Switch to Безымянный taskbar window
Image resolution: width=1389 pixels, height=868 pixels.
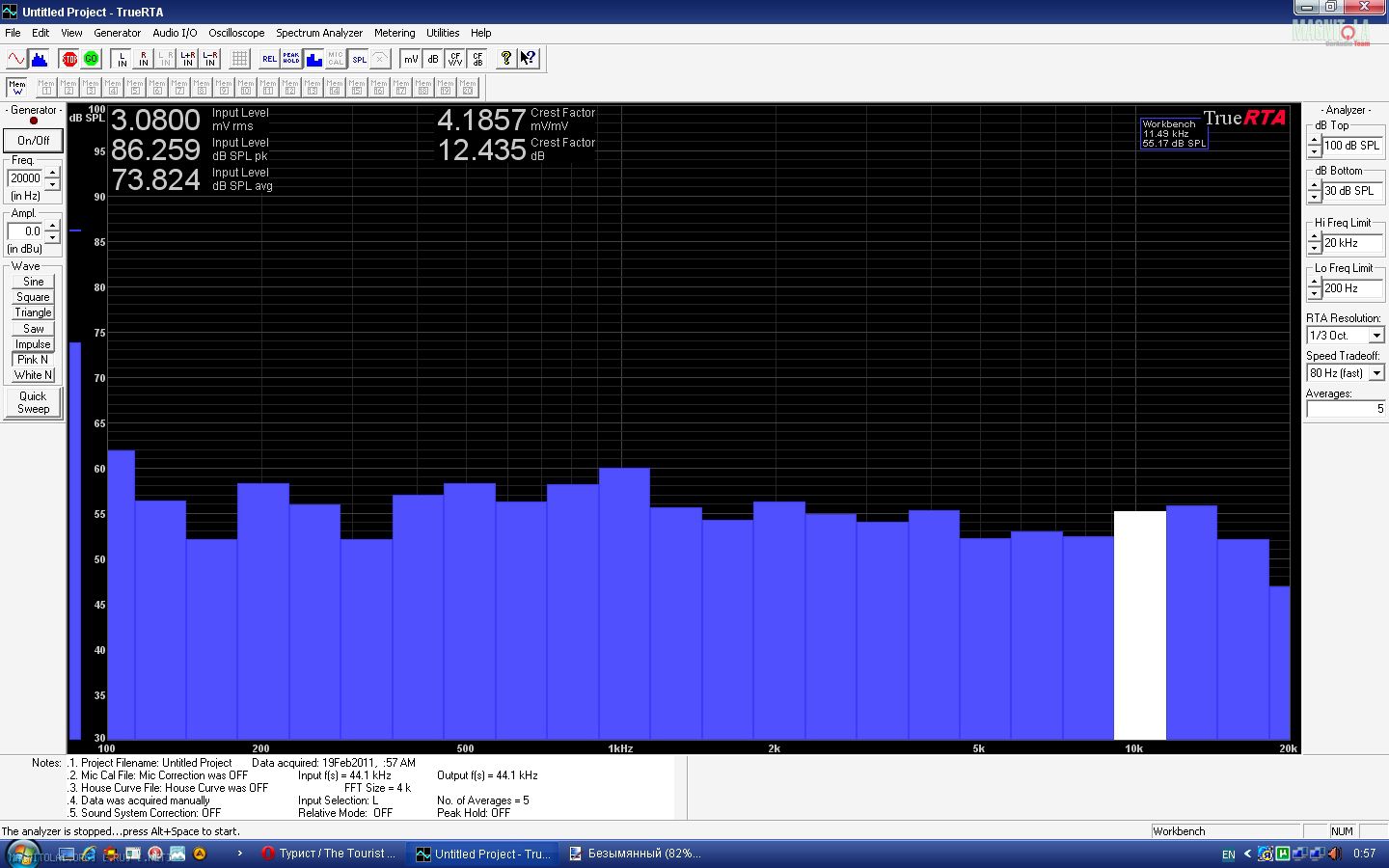[636, 854]
